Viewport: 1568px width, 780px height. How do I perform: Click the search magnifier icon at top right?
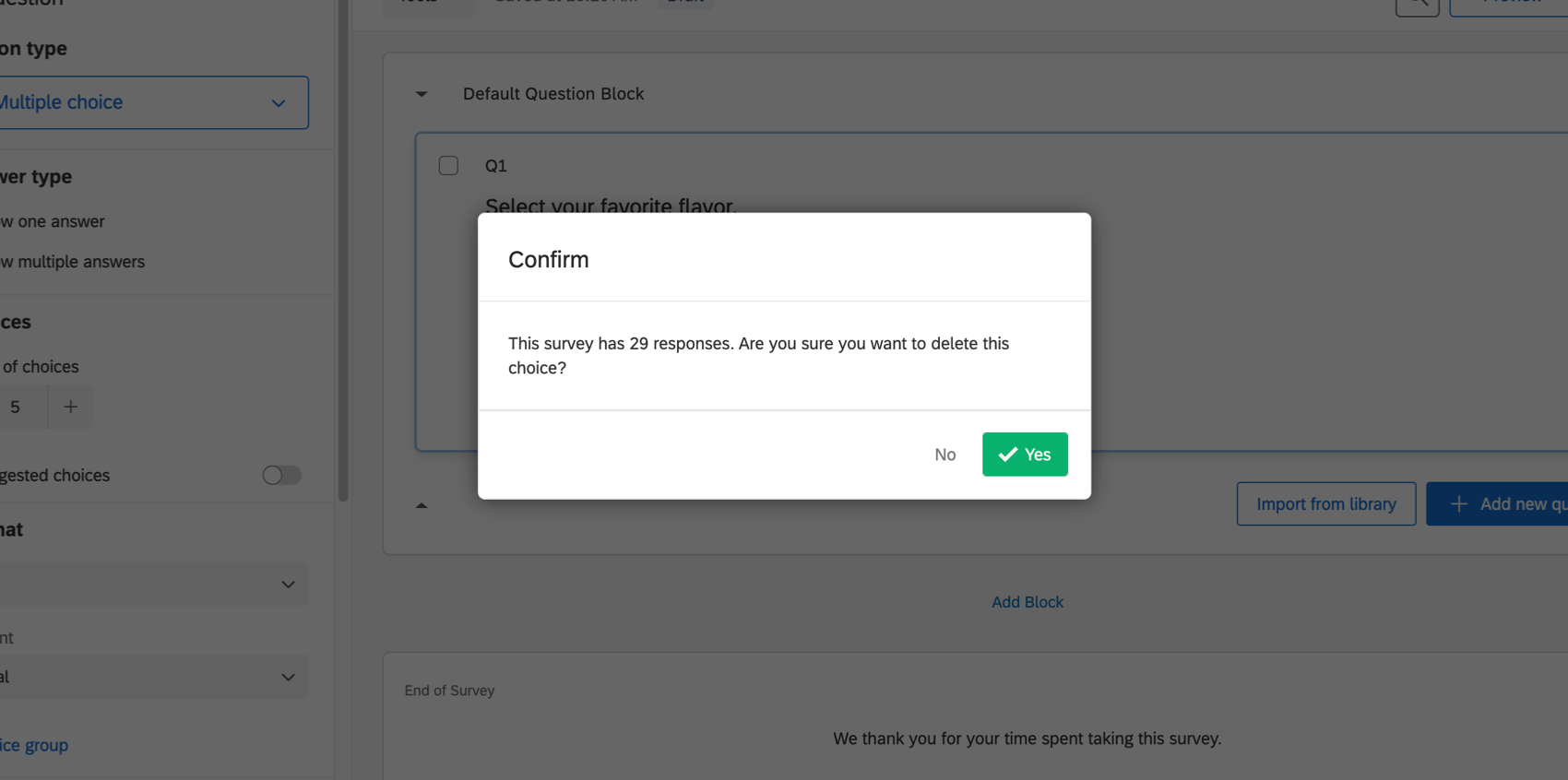click(1418, 5)
